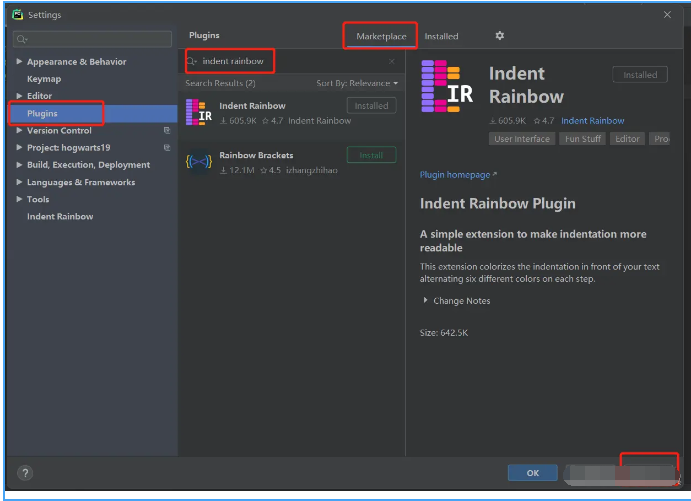Click the magnifier icon in settings search
Viewport: 691px width, 501px height.
click(22, 39)
